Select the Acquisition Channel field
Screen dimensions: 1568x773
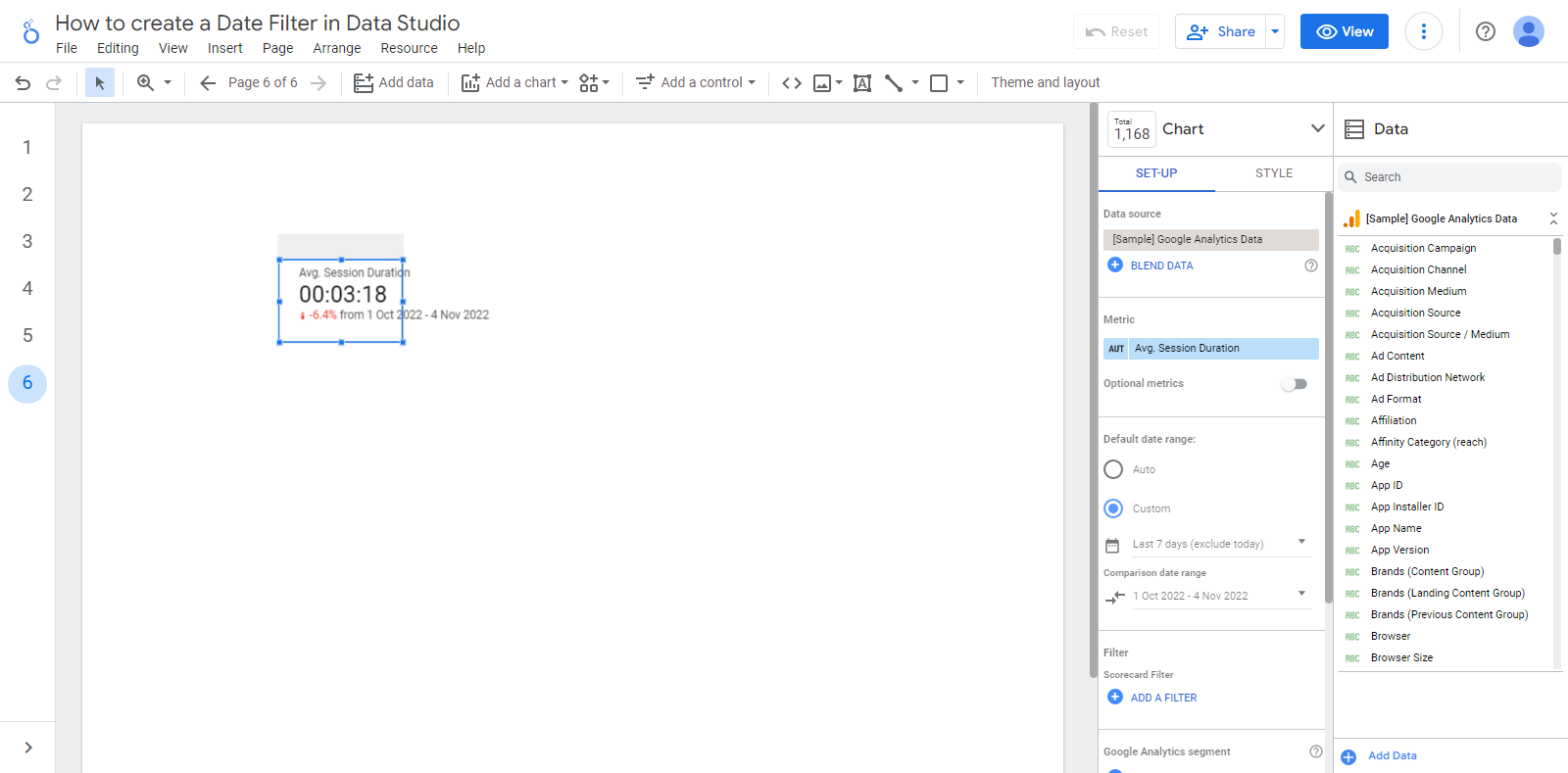click(x=1418, y=269)
